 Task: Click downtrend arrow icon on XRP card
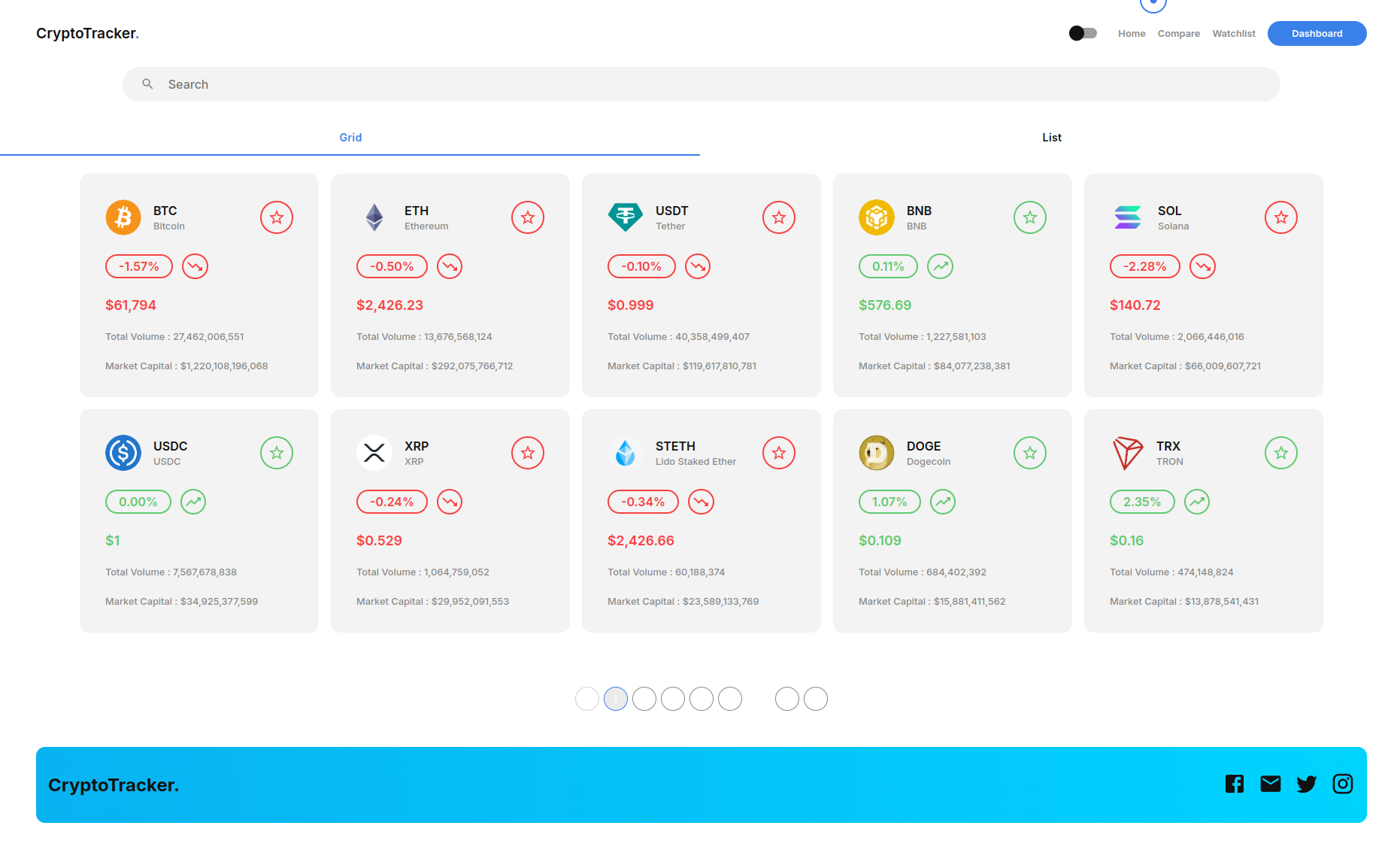click(450, 502)
